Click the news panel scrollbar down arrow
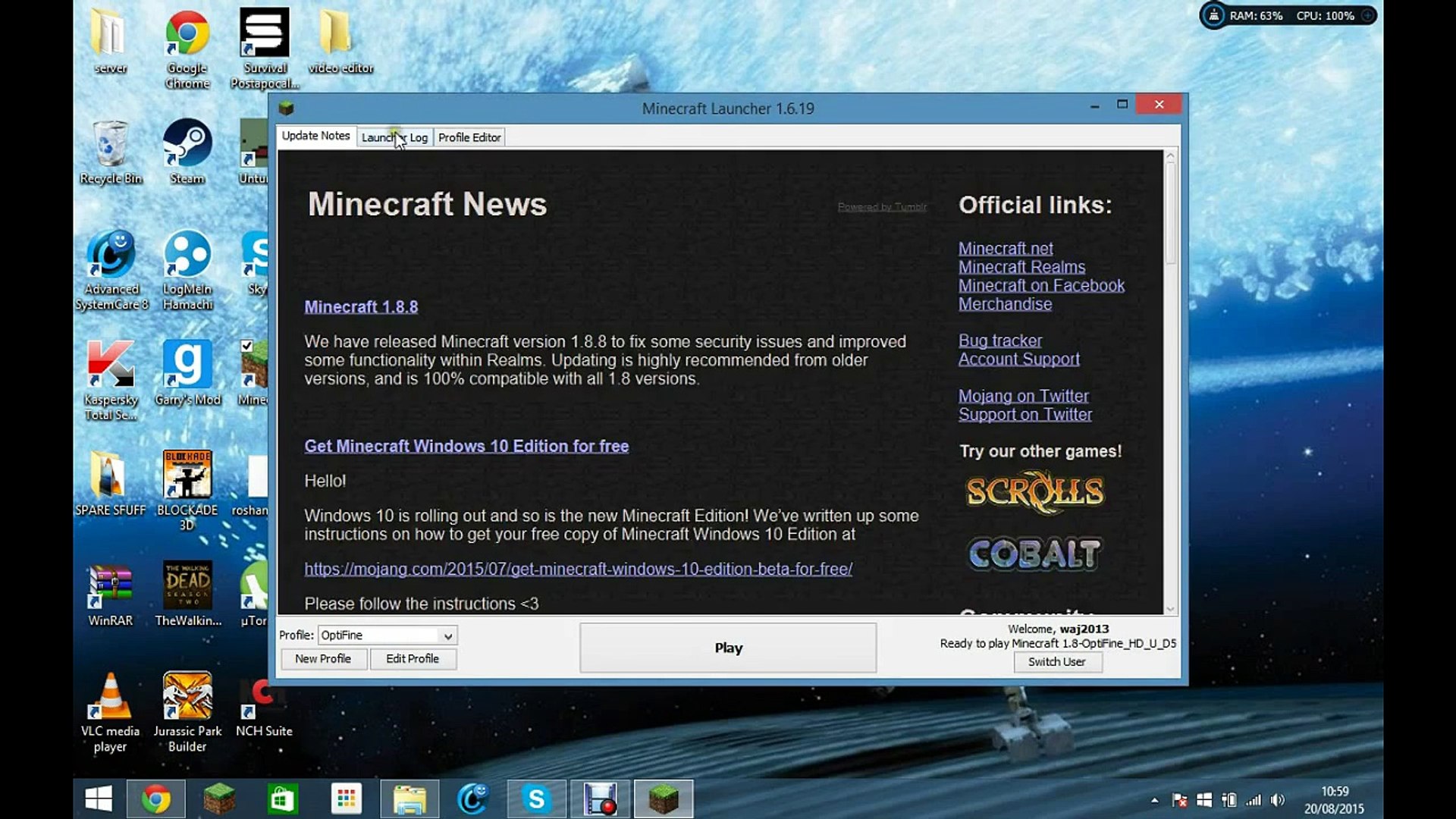1456x819 pixels. pyautogui.click(x=1170, y=609)
